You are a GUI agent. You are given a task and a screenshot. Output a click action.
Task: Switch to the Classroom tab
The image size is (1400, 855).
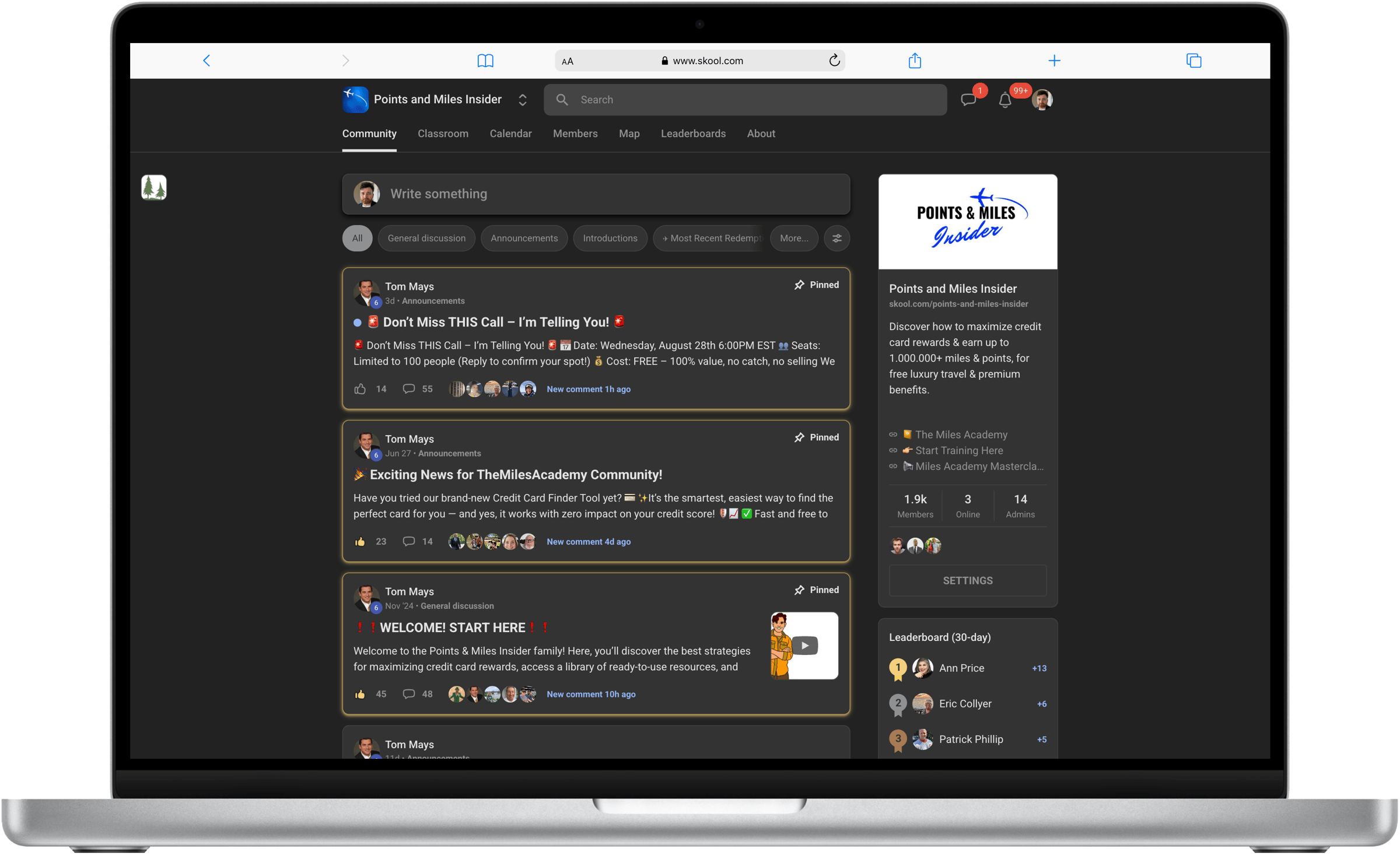pyautogui.click(x=443, y=134)
